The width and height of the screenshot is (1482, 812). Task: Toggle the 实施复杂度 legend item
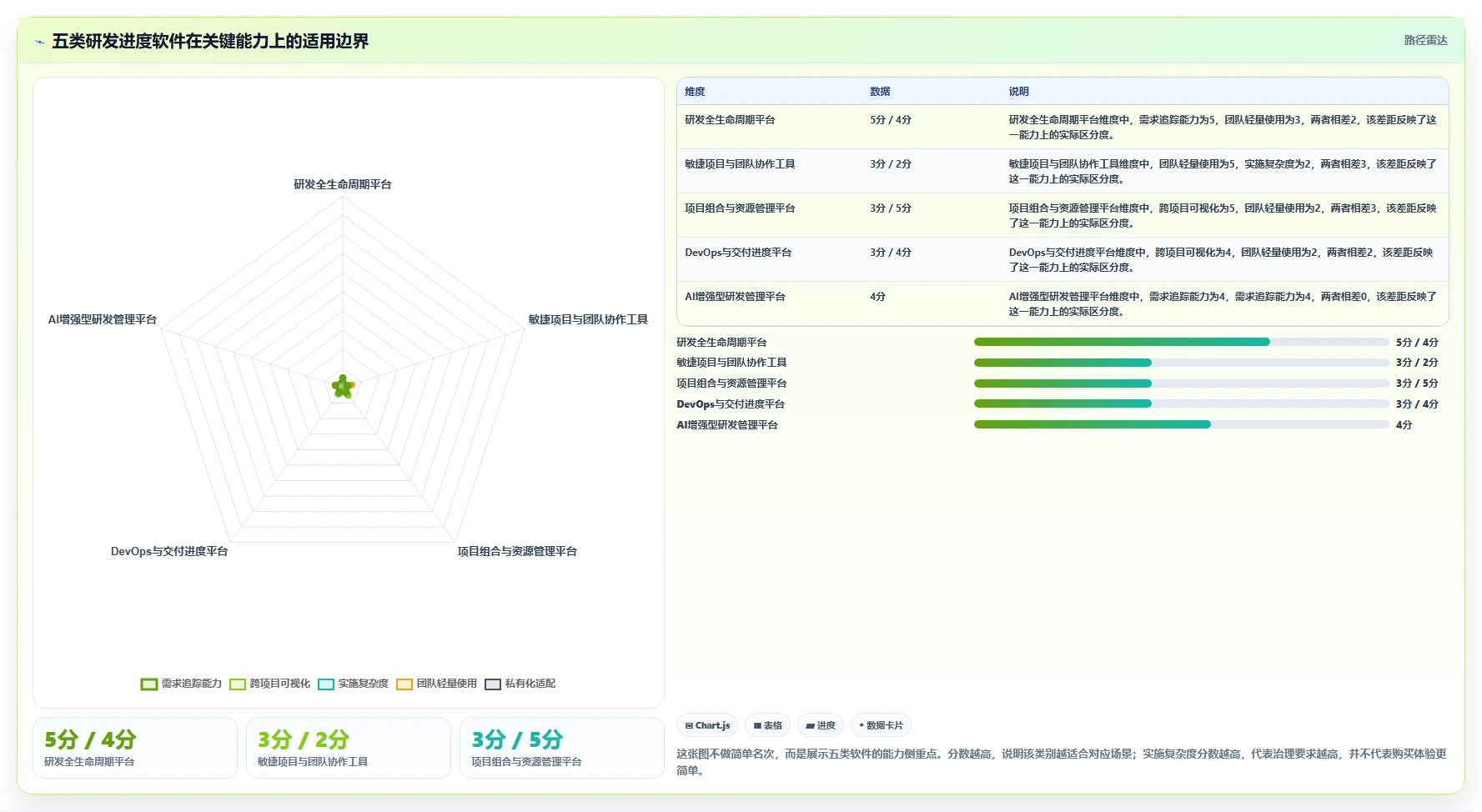353,684
